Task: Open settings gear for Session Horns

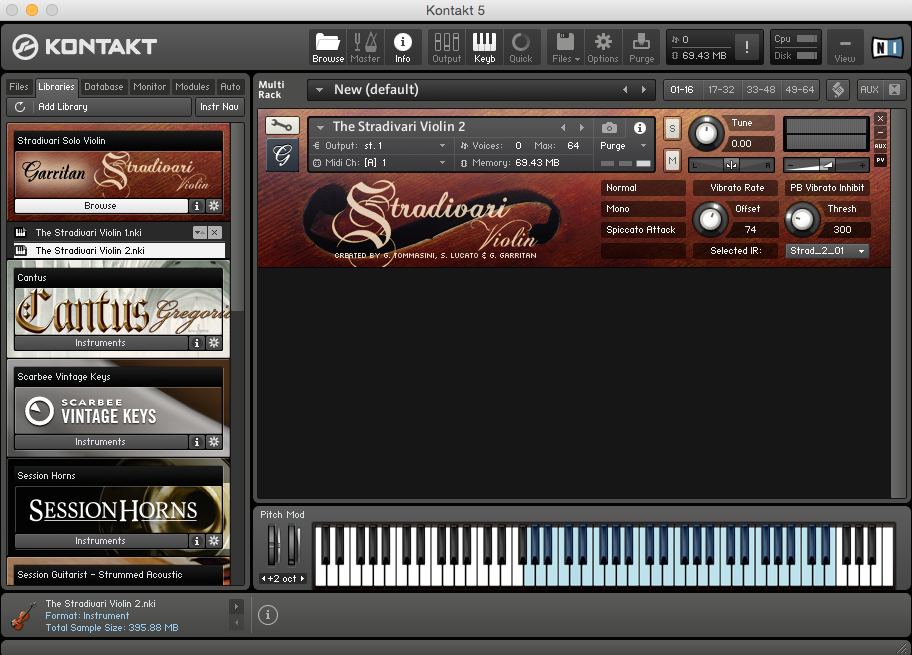Action: pos(214,541)
